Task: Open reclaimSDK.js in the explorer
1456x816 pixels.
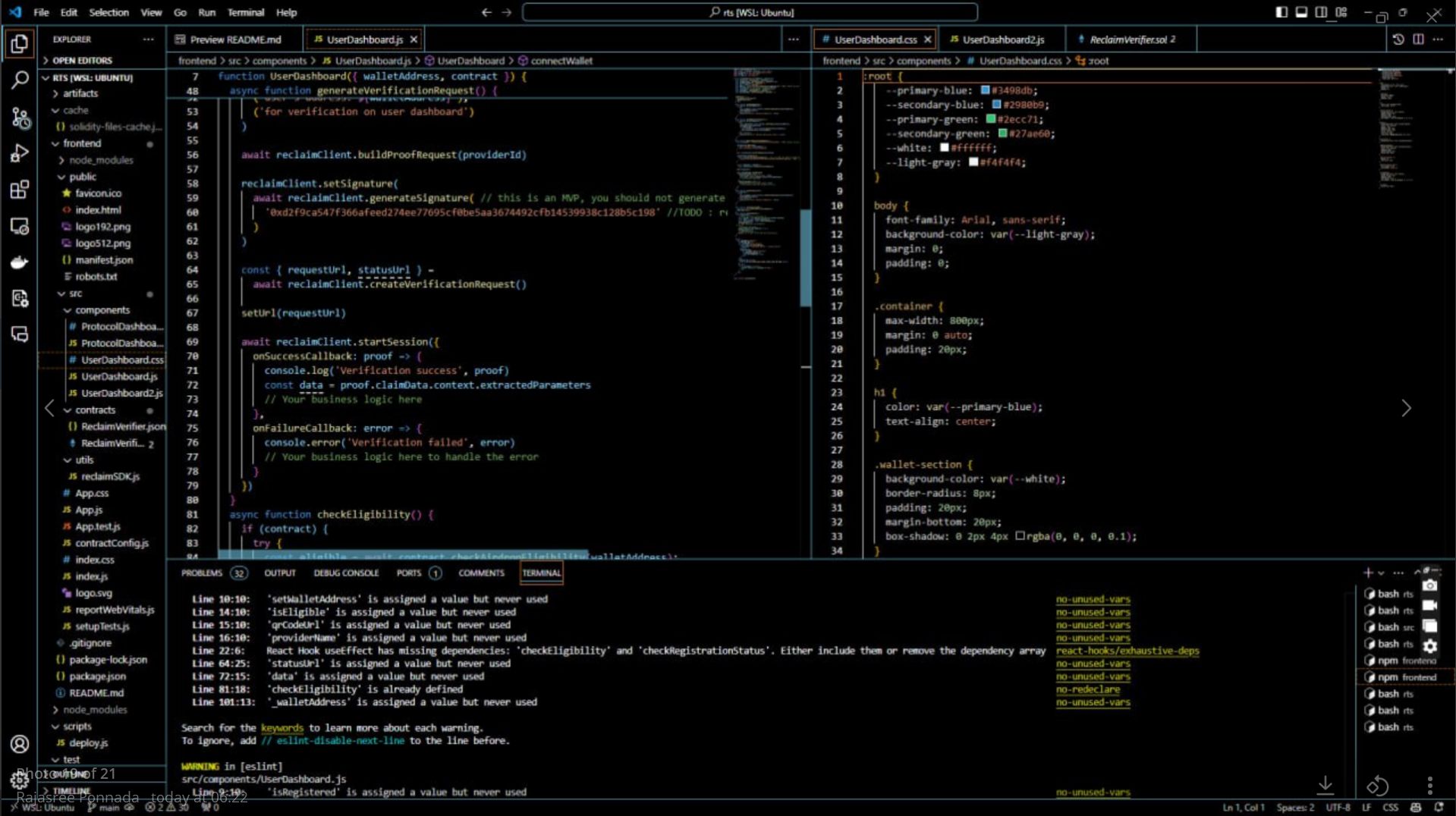Action: click(x=110, y=477)
